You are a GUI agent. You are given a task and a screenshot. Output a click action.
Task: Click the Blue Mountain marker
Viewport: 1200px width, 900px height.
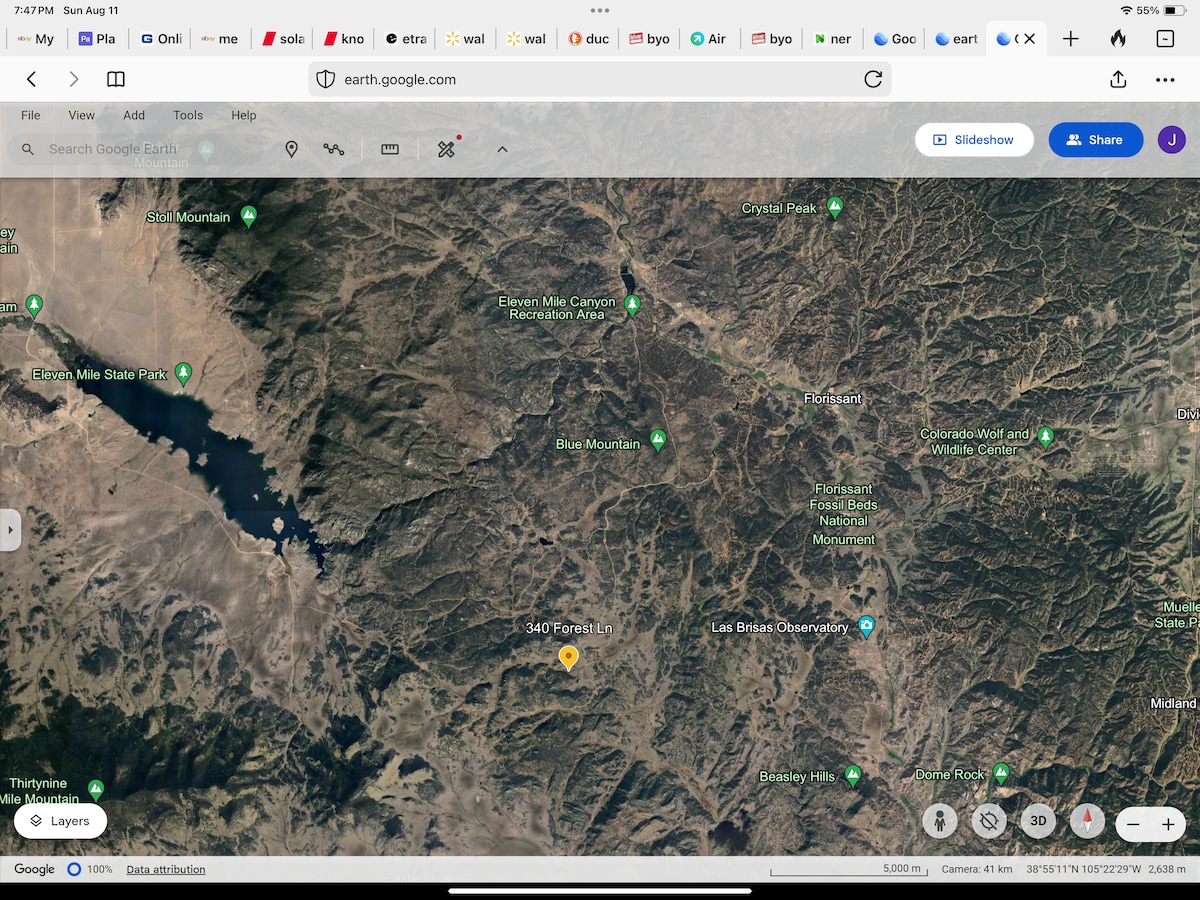[658, 441]
